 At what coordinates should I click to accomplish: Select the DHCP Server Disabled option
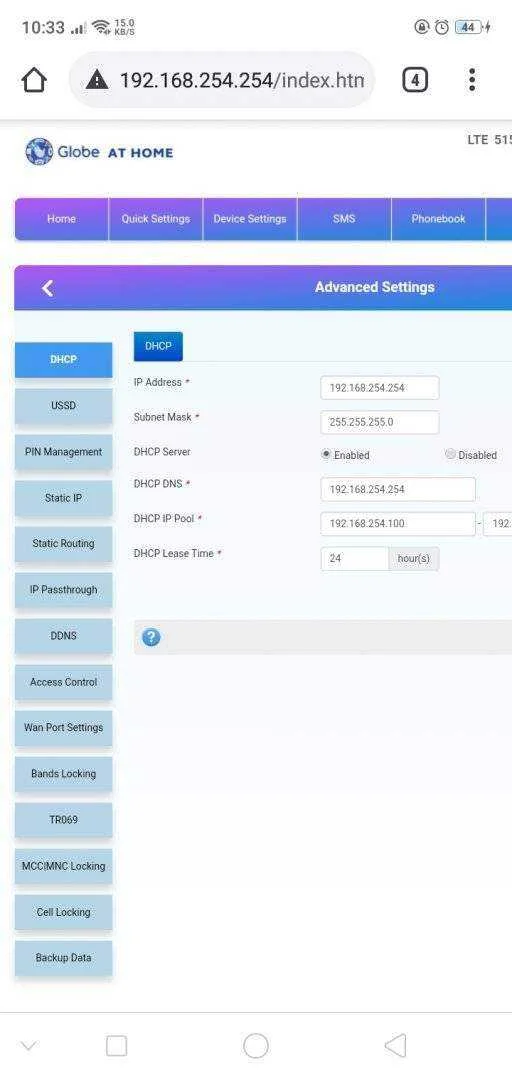pyautogui.click(x=450, y=455)
